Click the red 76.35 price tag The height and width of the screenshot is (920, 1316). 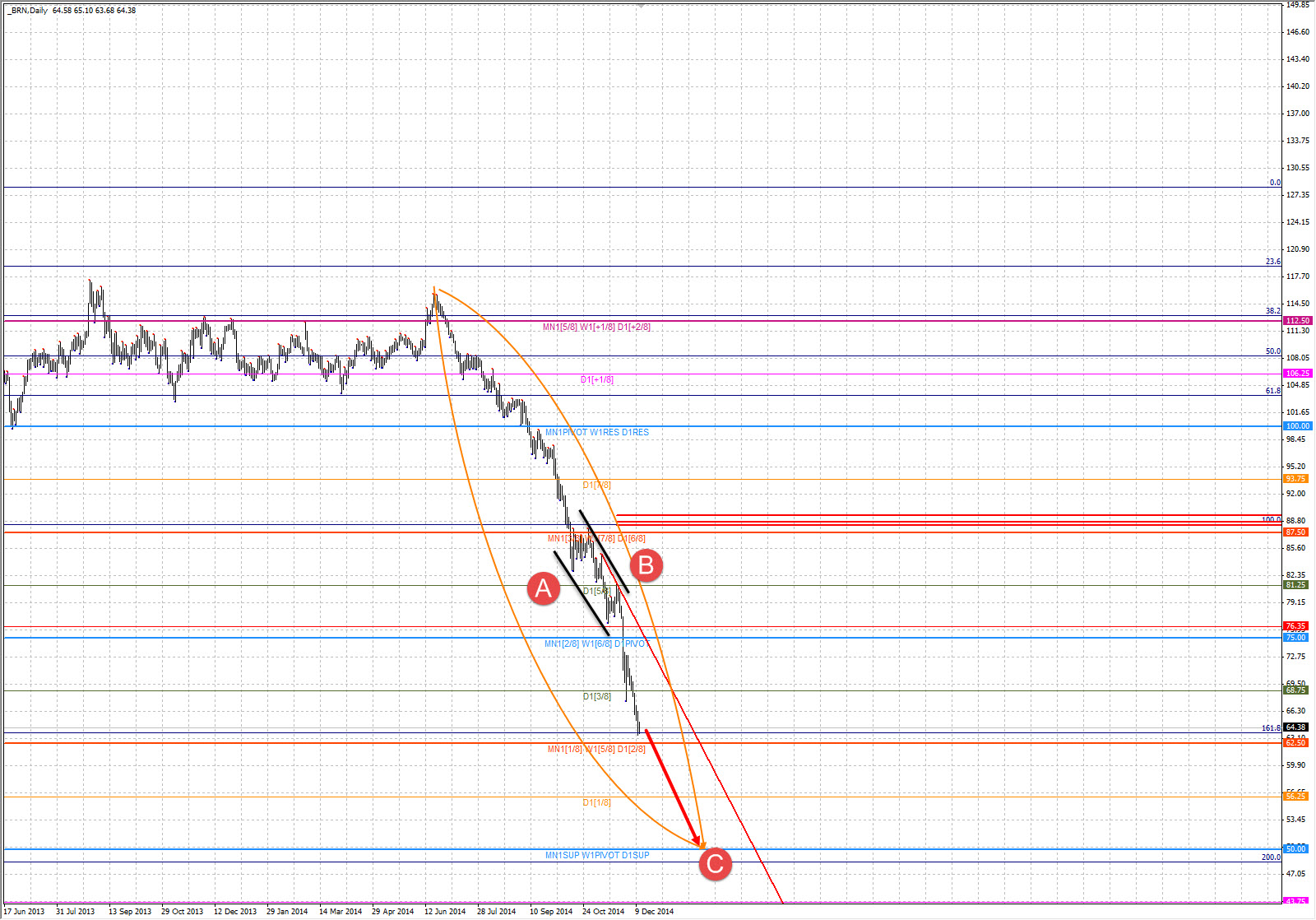[1296, 626]
